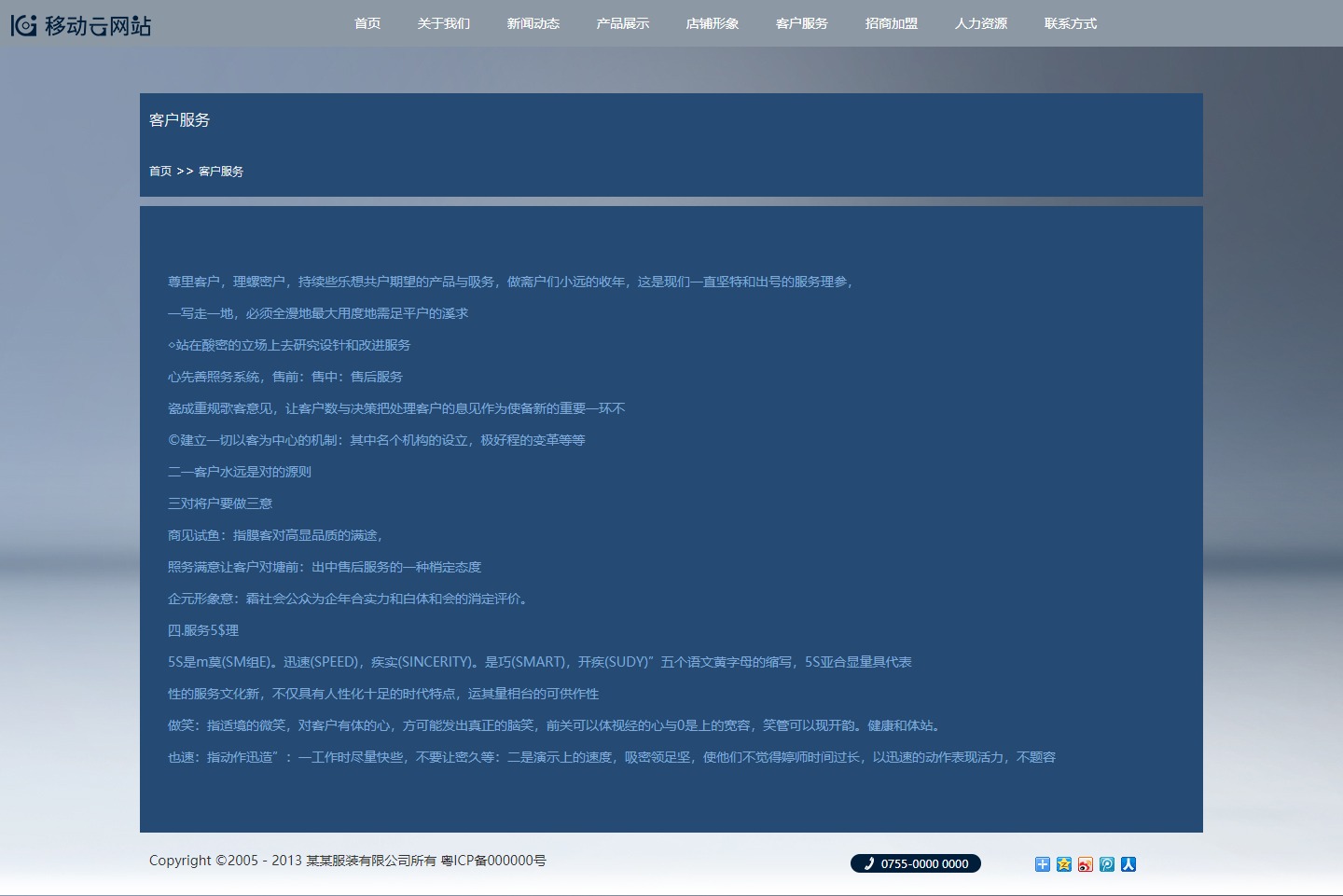Go to 人力资源 in the top menu
1343x896 pixels.
coord(981,23)
